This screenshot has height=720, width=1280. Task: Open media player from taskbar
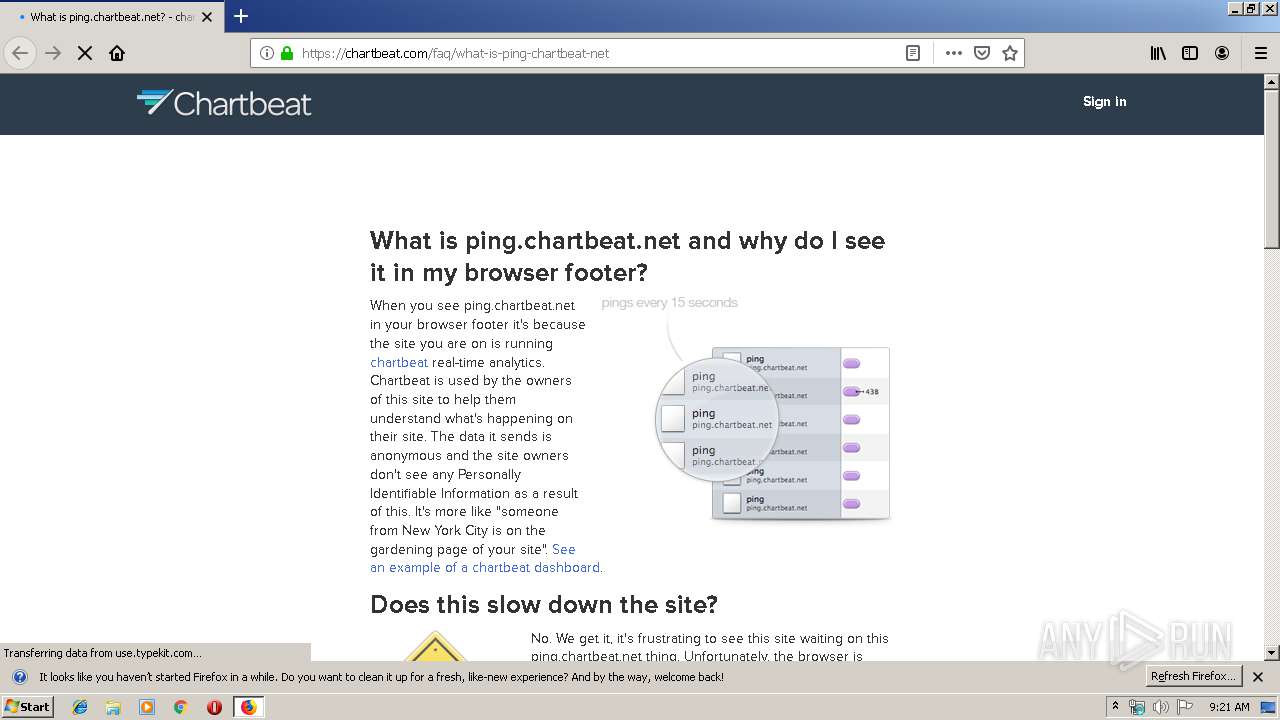click(x=147, y=707)
